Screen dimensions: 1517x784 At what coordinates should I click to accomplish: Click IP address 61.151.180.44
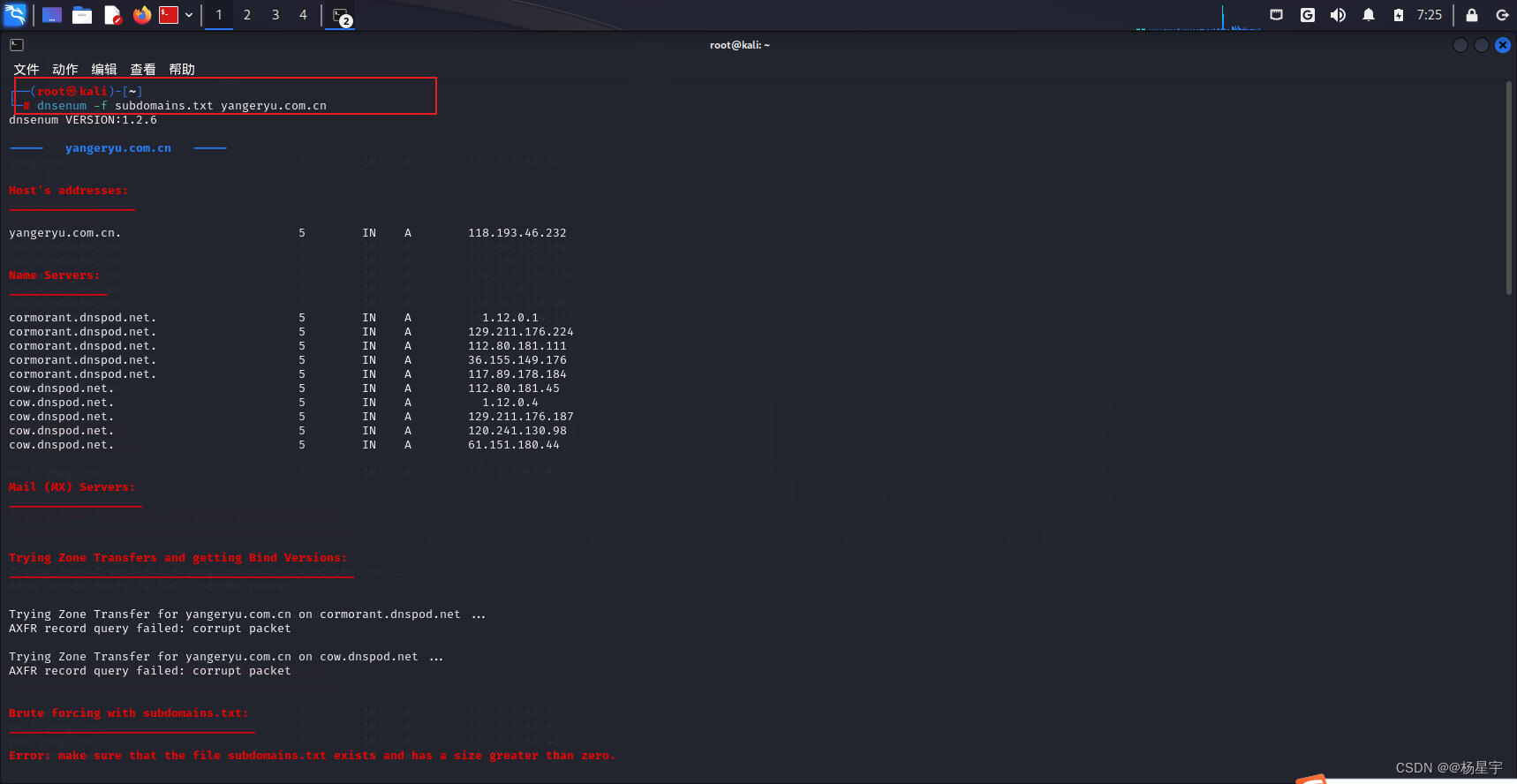[514, 445]
